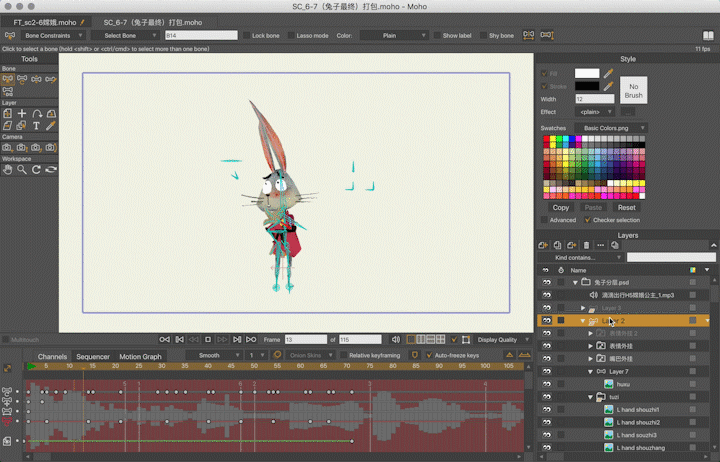Hide the huxu layer via eye icon
Screen dimensions: 720x462
[546, 384]
